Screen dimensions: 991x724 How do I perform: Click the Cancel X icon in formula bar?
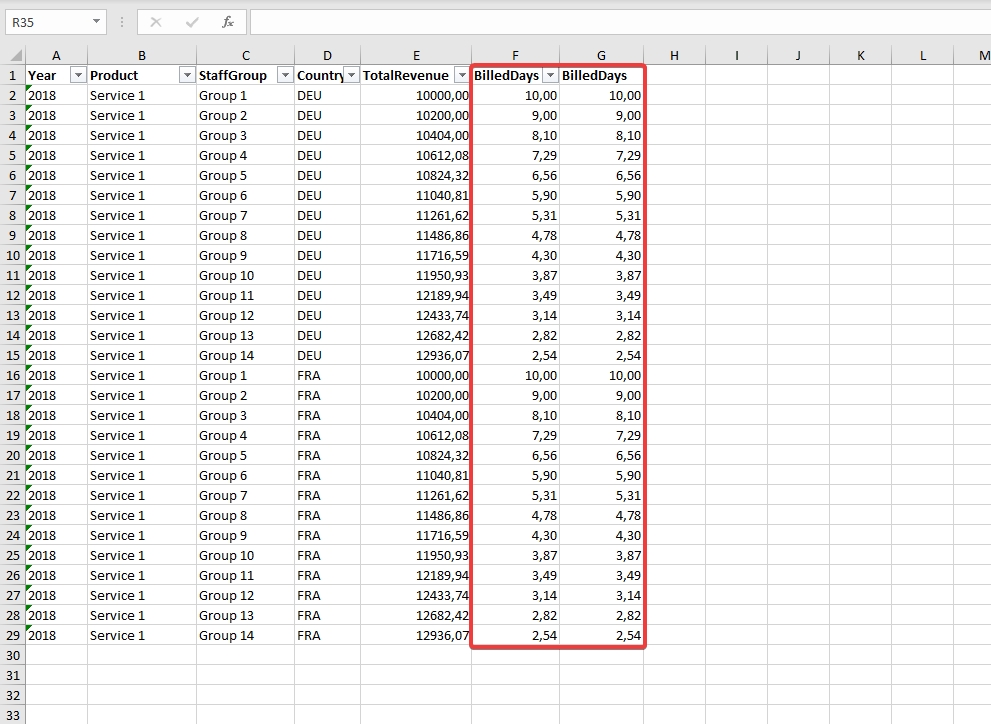coord(156,22)
